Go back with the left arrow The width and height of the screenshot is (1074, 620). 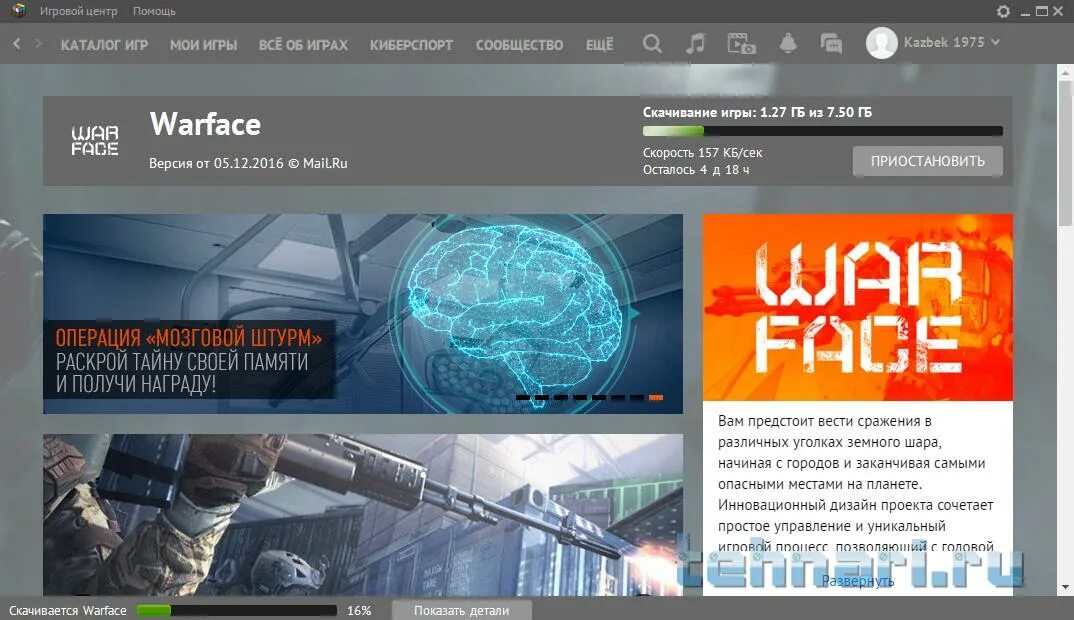pos(16,43)
